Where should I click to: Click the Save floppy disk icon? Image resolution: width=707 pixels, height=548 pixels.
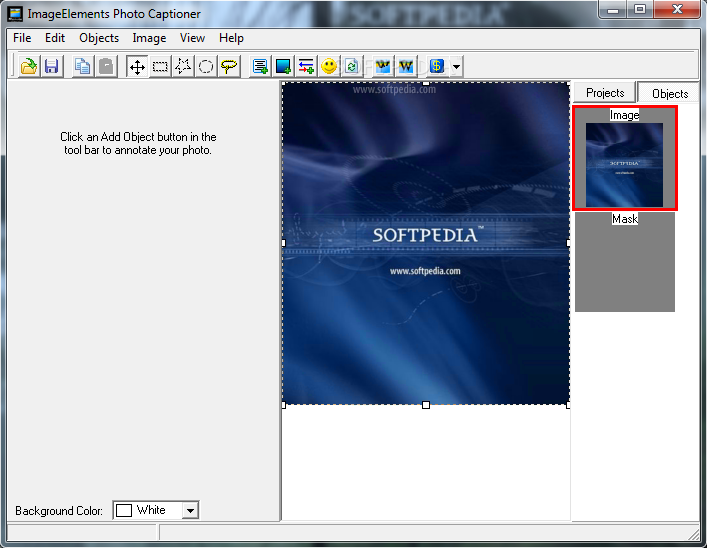pyautogui.click(x=51, y=67)
